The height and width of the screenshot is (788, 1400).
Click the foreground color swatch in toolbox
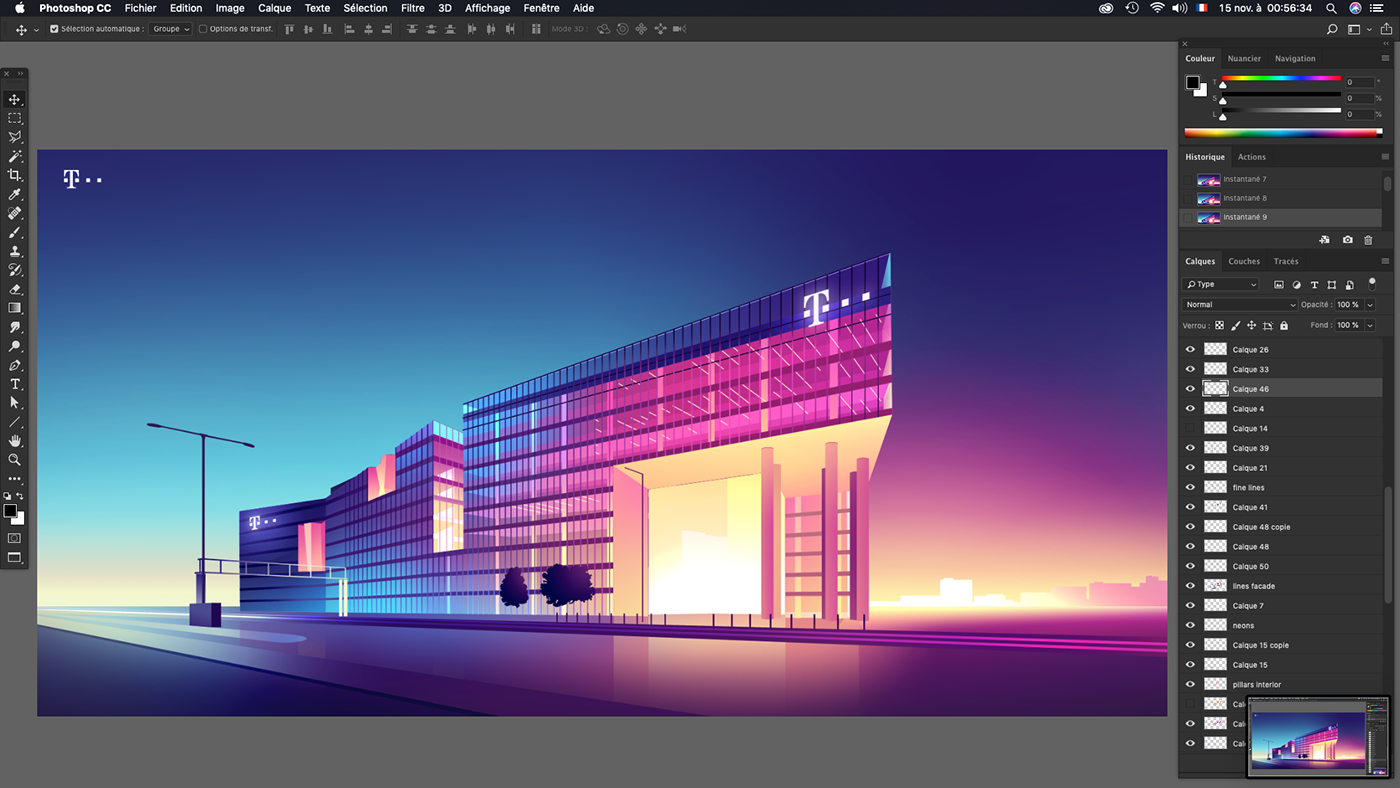click(10, 511)
